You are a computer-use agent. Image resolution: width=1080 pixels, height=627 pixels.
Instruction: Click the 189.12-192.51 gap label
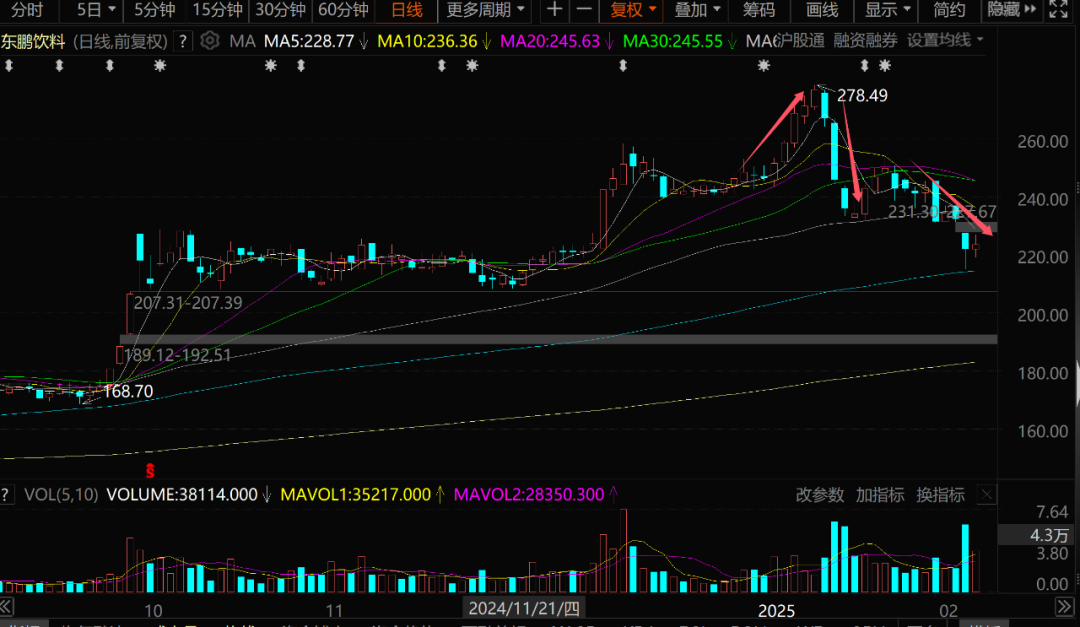click(178, 356)
